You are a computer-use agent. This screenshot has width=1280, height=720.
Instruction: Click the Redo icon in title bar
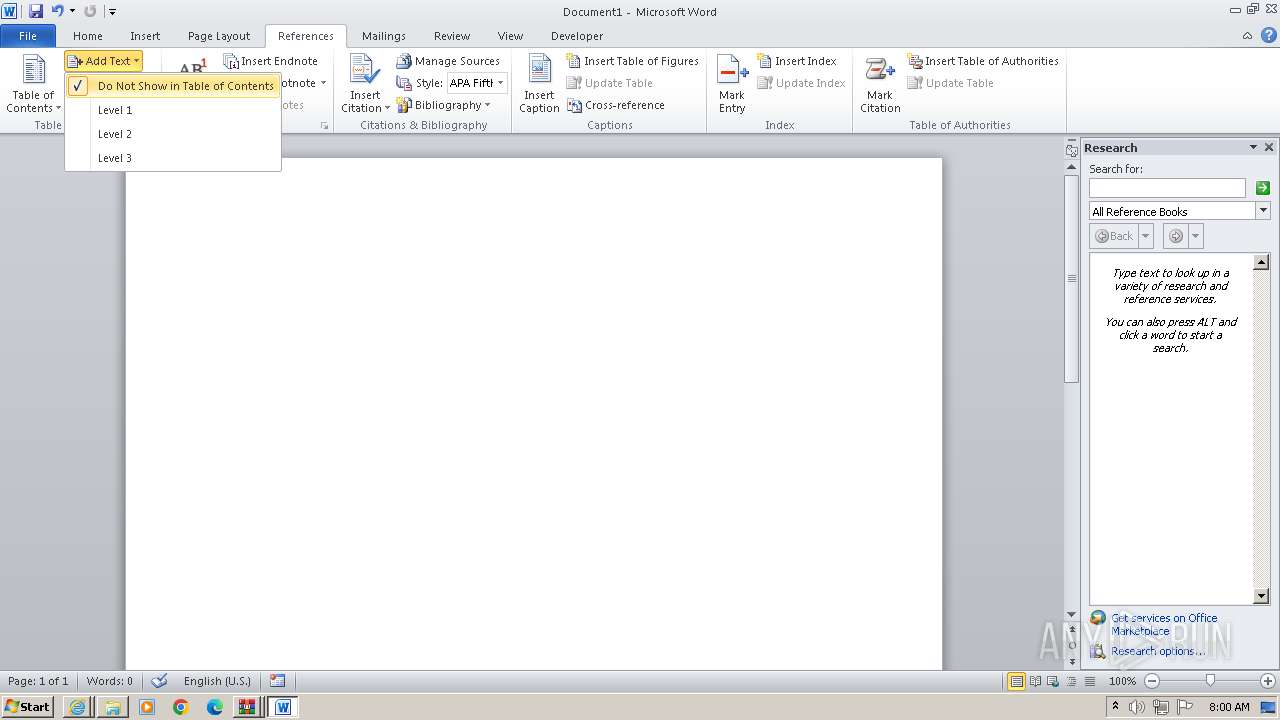pos(90,11)
